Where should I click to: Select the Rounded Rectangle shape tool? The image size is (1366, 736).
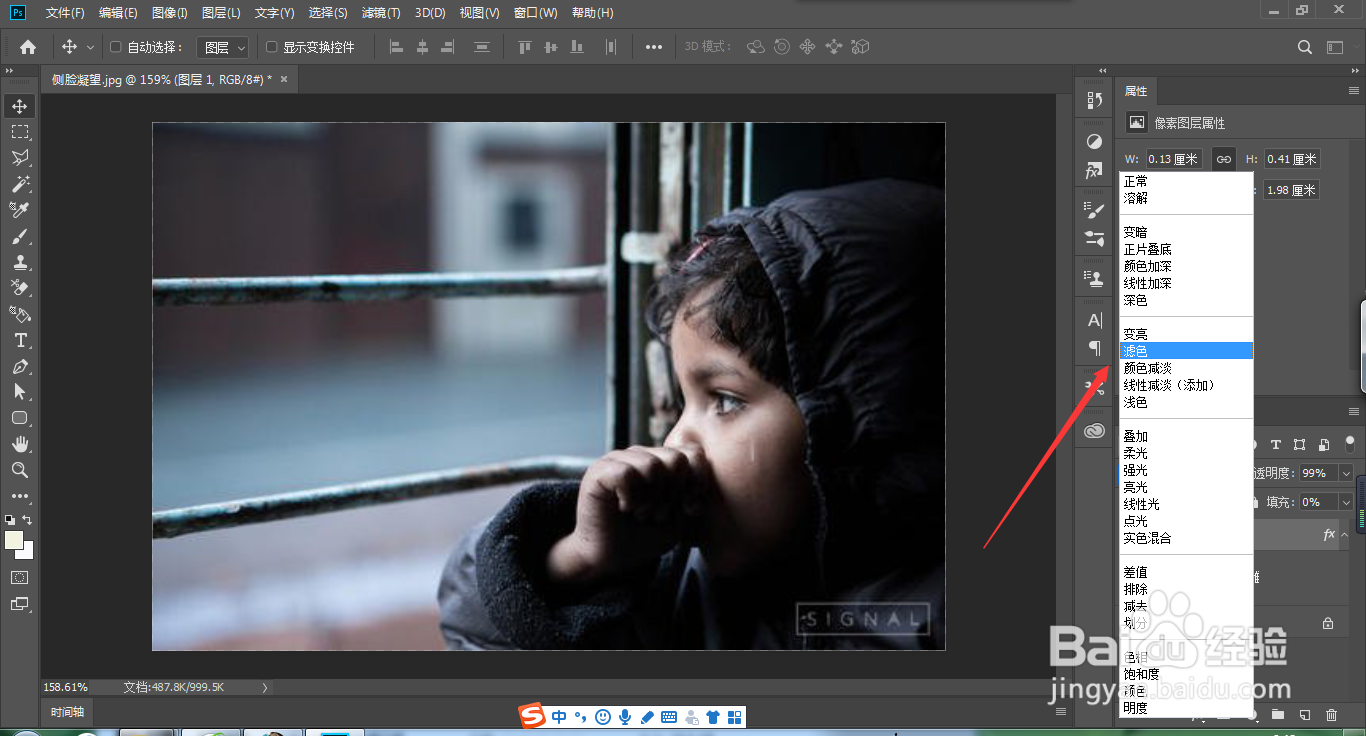coord(20,418)
